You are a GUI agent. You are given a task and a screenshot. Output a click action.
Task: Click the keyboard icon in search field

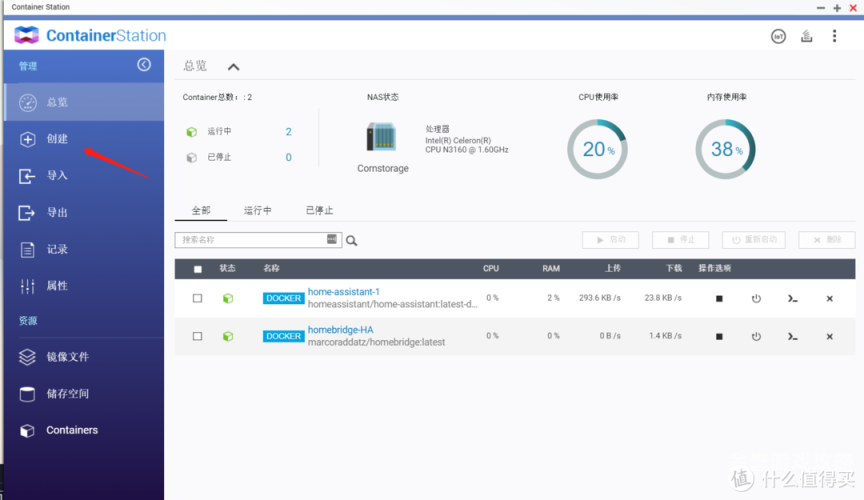pyautogui.click(x=332, y=239)
